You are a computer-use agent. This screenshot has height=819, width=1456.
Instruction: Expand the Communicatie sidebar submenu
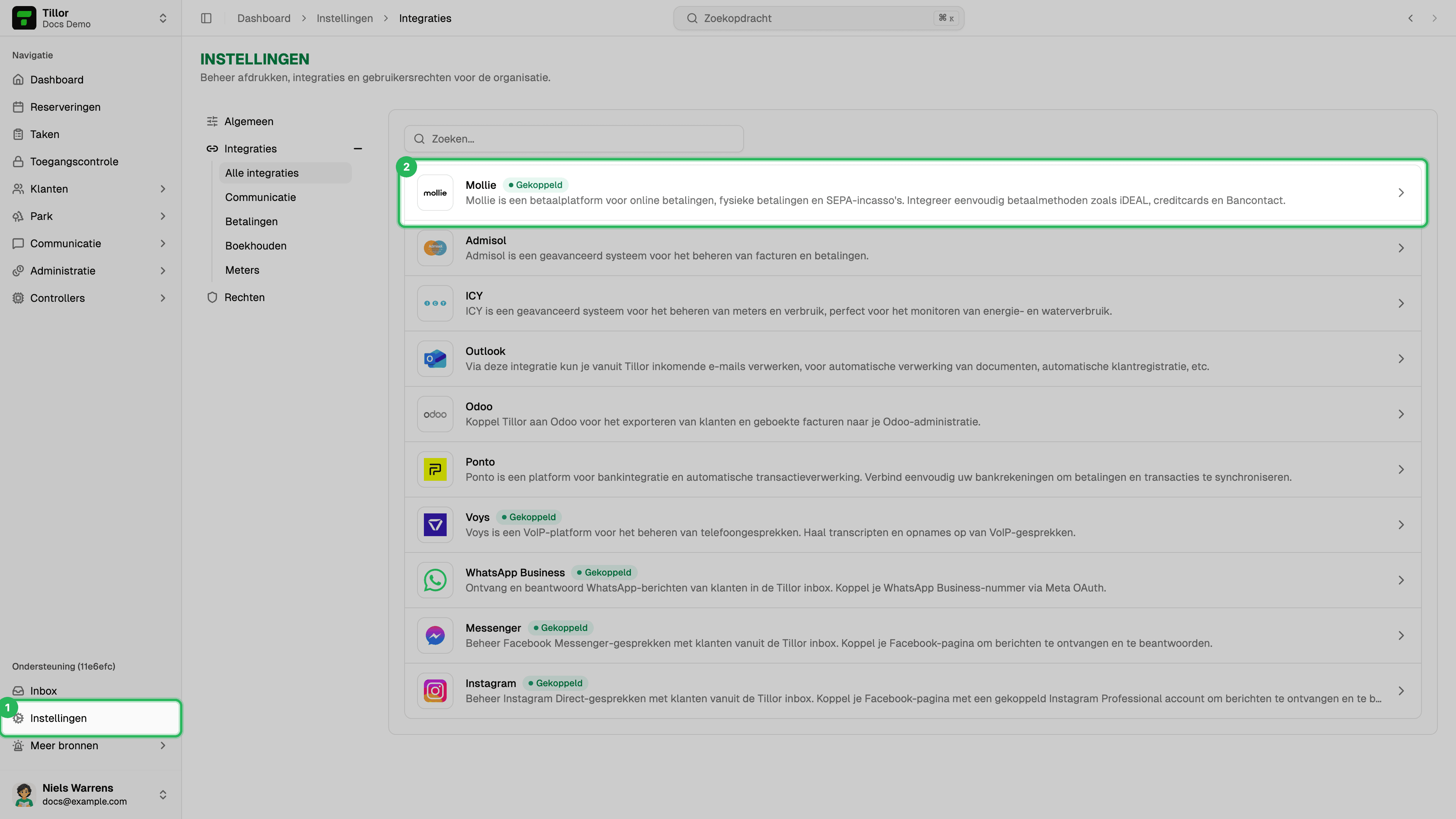(x=163, y=243)
